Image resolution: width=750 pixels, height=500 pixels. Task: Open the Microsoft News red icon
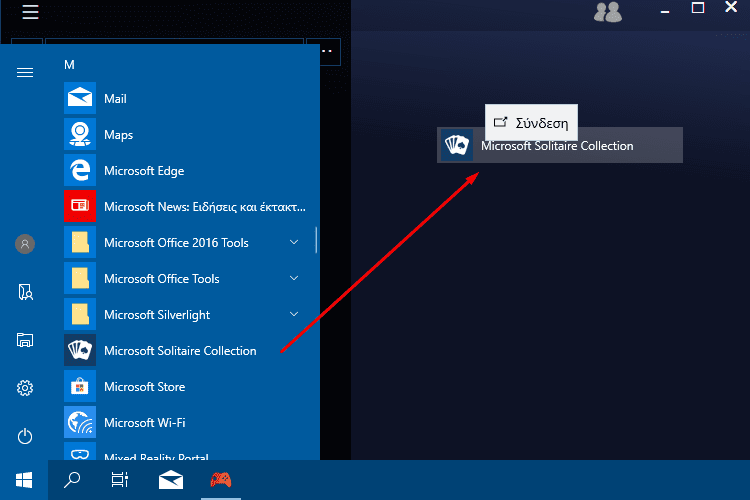tap(80, 206)
